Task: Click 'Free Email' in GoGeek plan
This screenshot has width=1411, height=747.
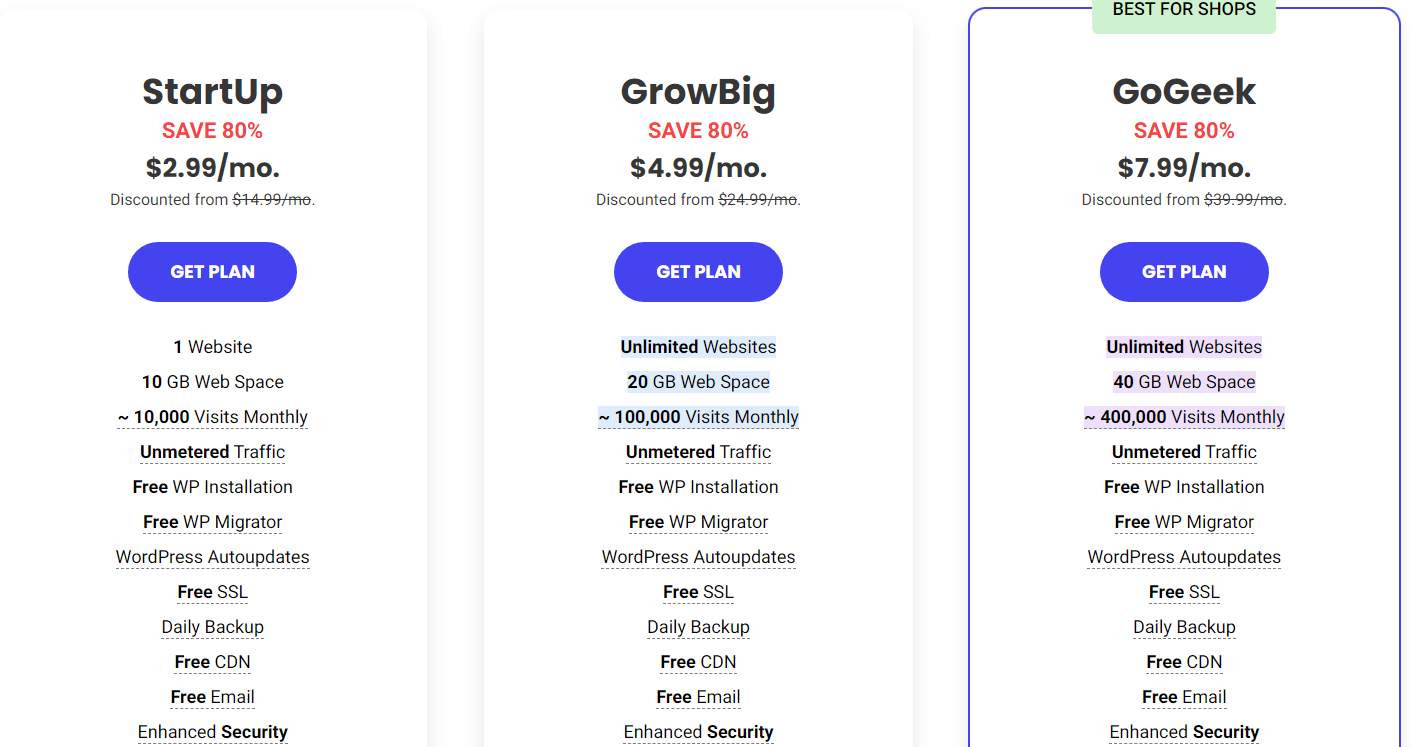Action: tap(1184, 697)
